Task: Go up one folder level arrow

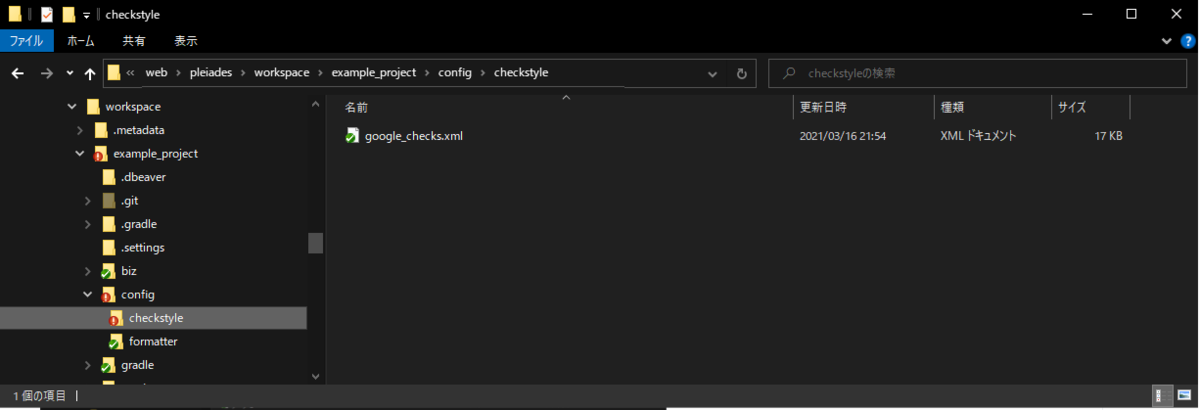Action: pos(90,73)
